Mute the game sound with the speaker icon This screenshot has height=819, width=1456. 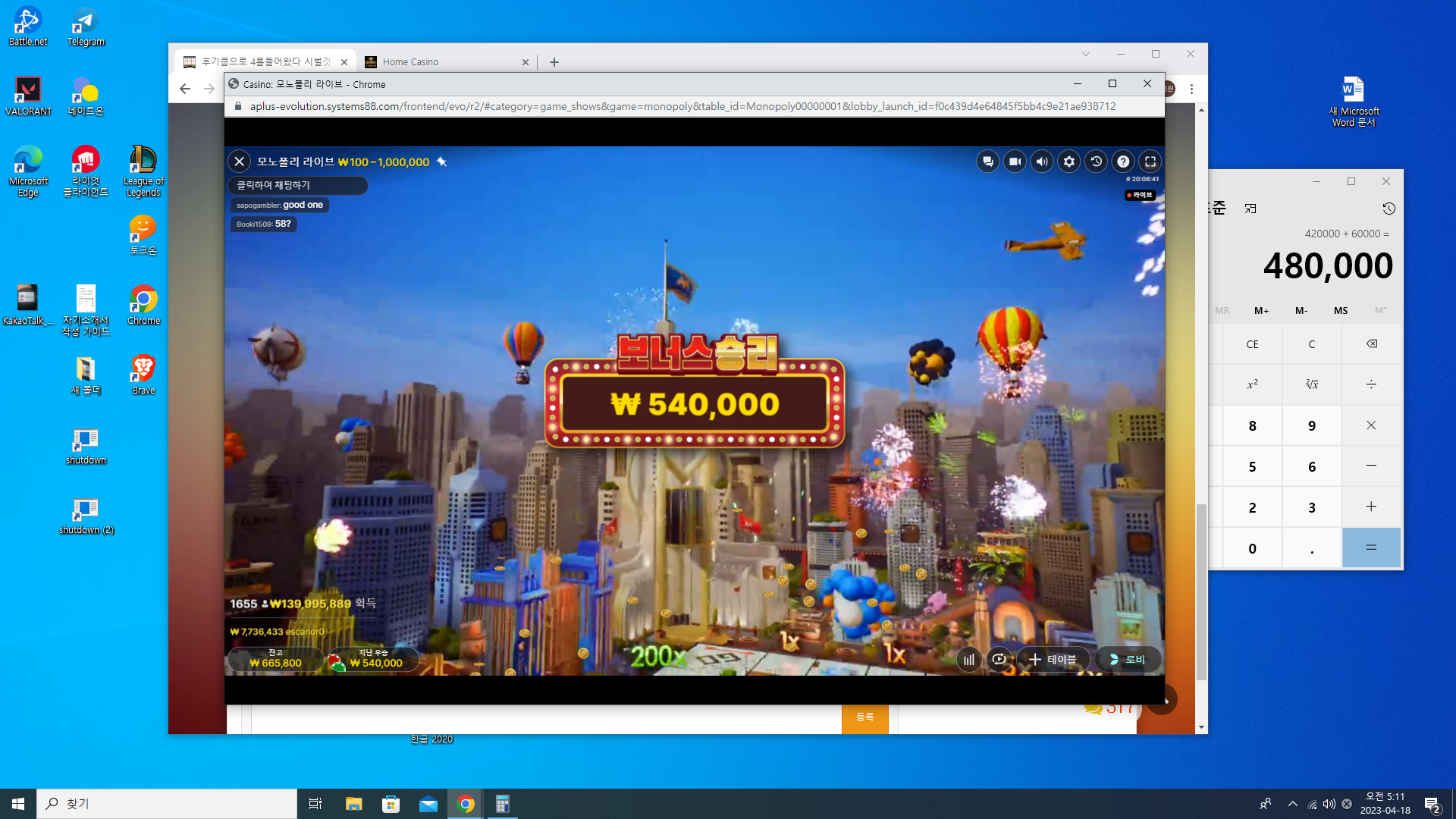click(x=1042, y=162)
